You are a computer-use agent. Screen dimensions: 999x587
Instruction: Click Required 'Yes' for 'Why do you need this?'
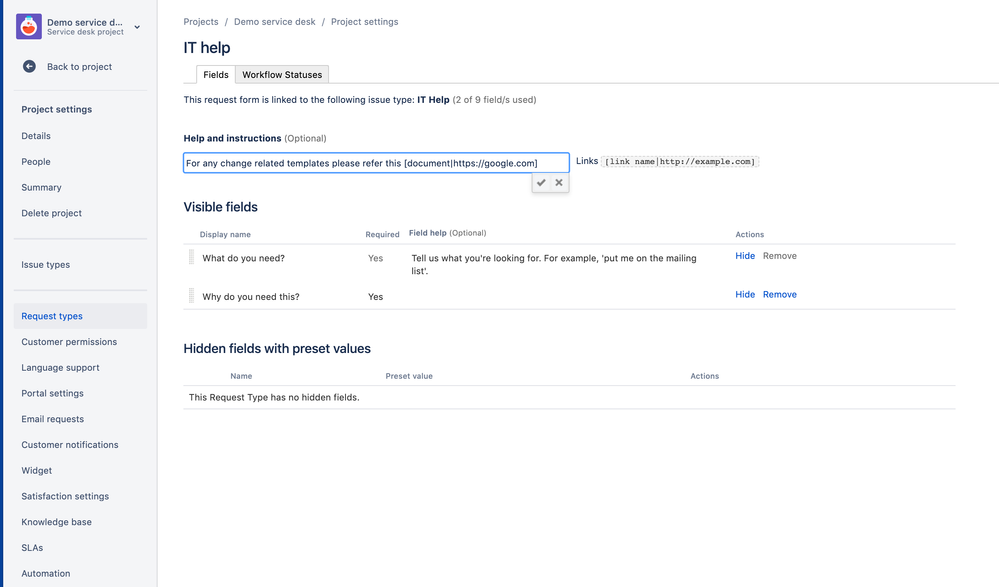pos(375,296)
